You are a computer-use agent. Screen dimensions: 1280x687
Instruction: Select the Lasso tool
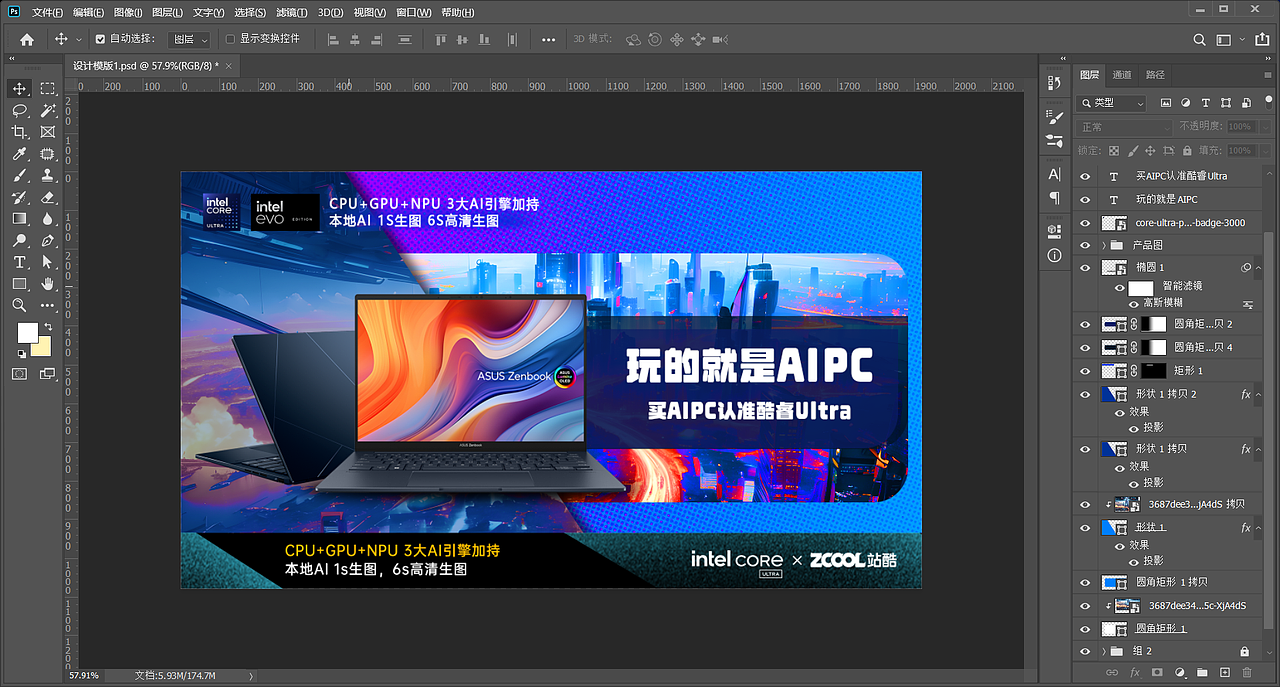(19, 111)
